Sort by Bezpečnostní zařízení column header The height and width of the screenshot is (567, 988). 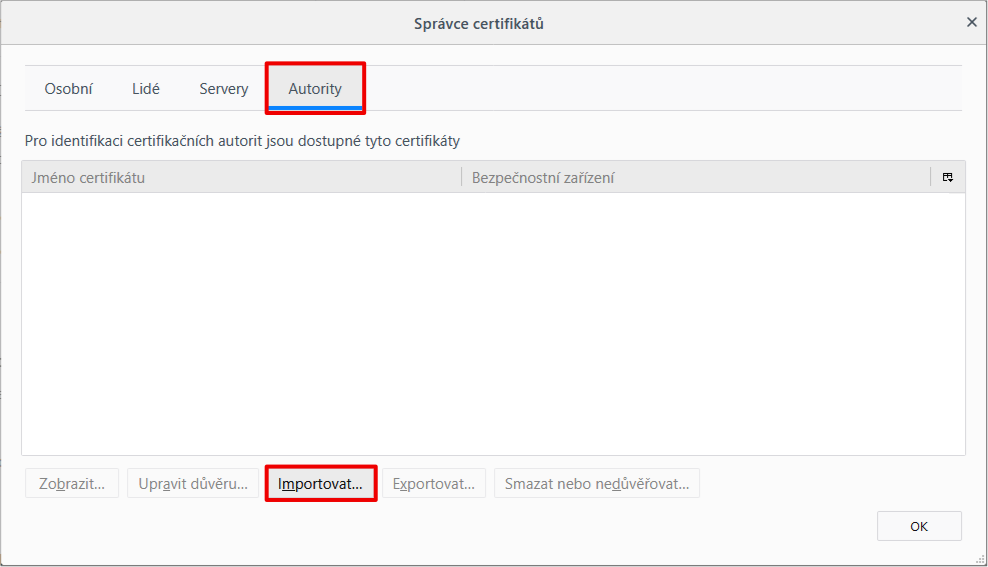coord(695,178)
